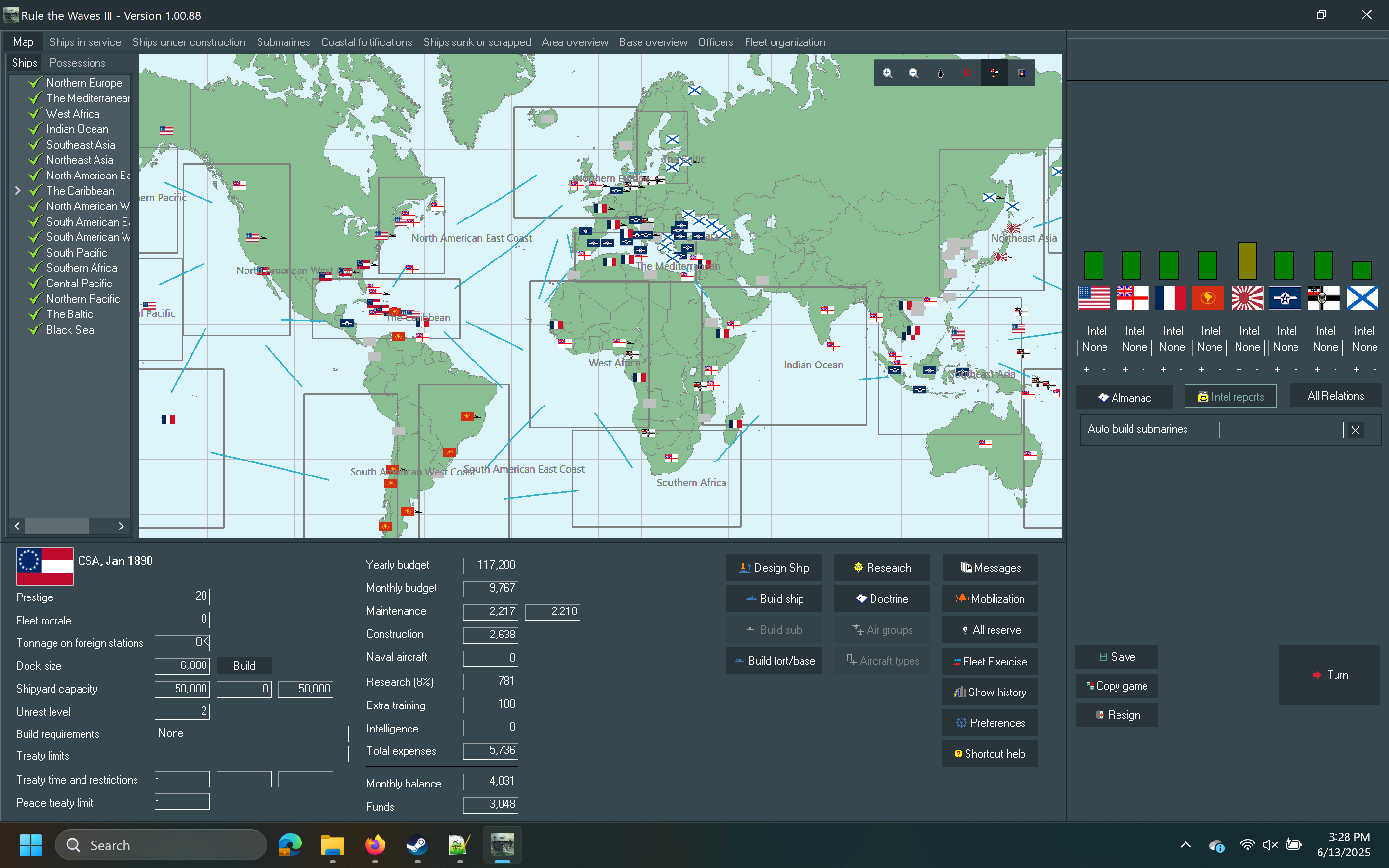
Task: Click the short green Russia tension bar
Action: pyautogui.click(x=1362, y=271)
